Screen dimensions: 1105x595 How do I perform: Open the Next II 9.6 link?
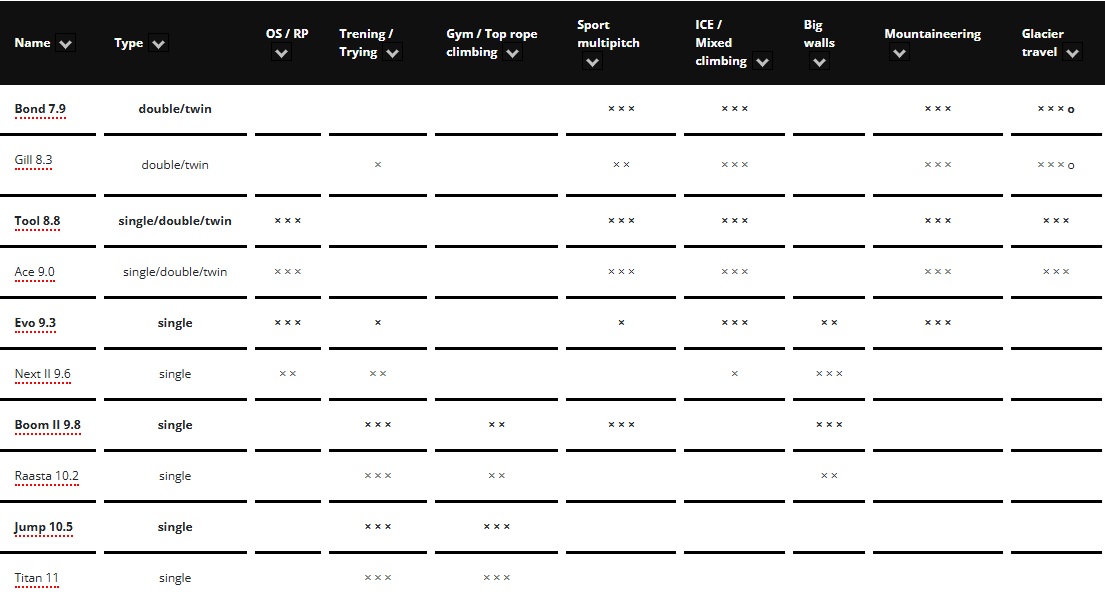tap(43, 374)
